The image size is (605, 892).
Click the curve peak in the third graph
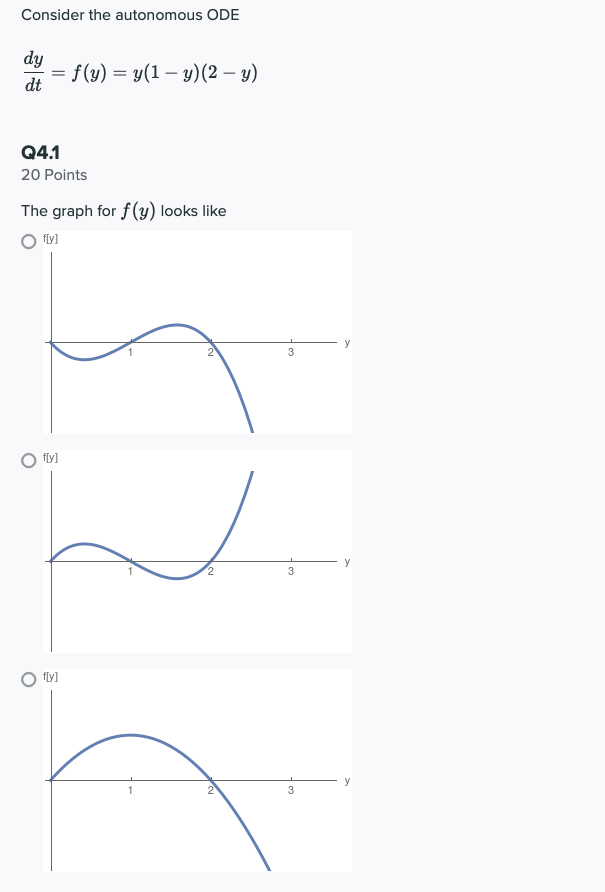(x=130, y=735)
